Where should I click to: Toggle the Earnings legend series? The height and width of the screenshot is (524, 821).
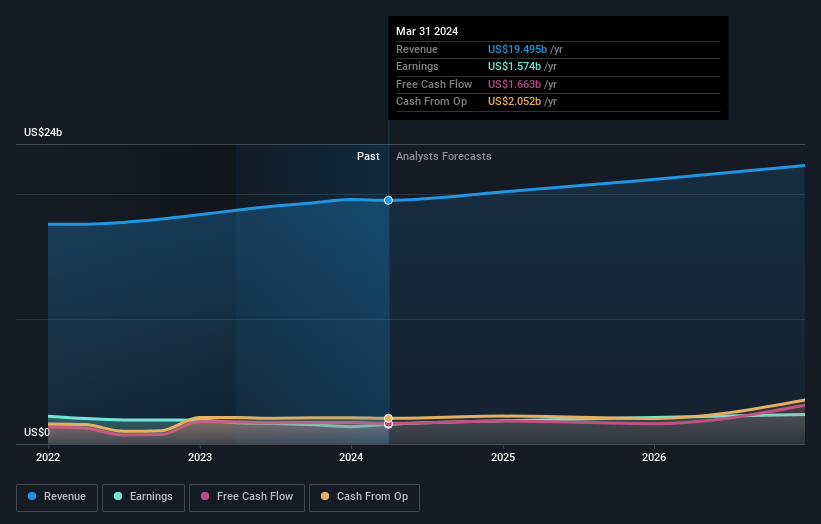click(143, 497)
